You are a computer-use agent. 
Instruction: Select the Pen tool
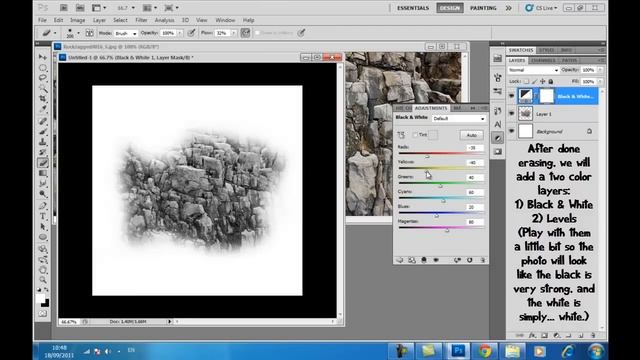point(43,206)
